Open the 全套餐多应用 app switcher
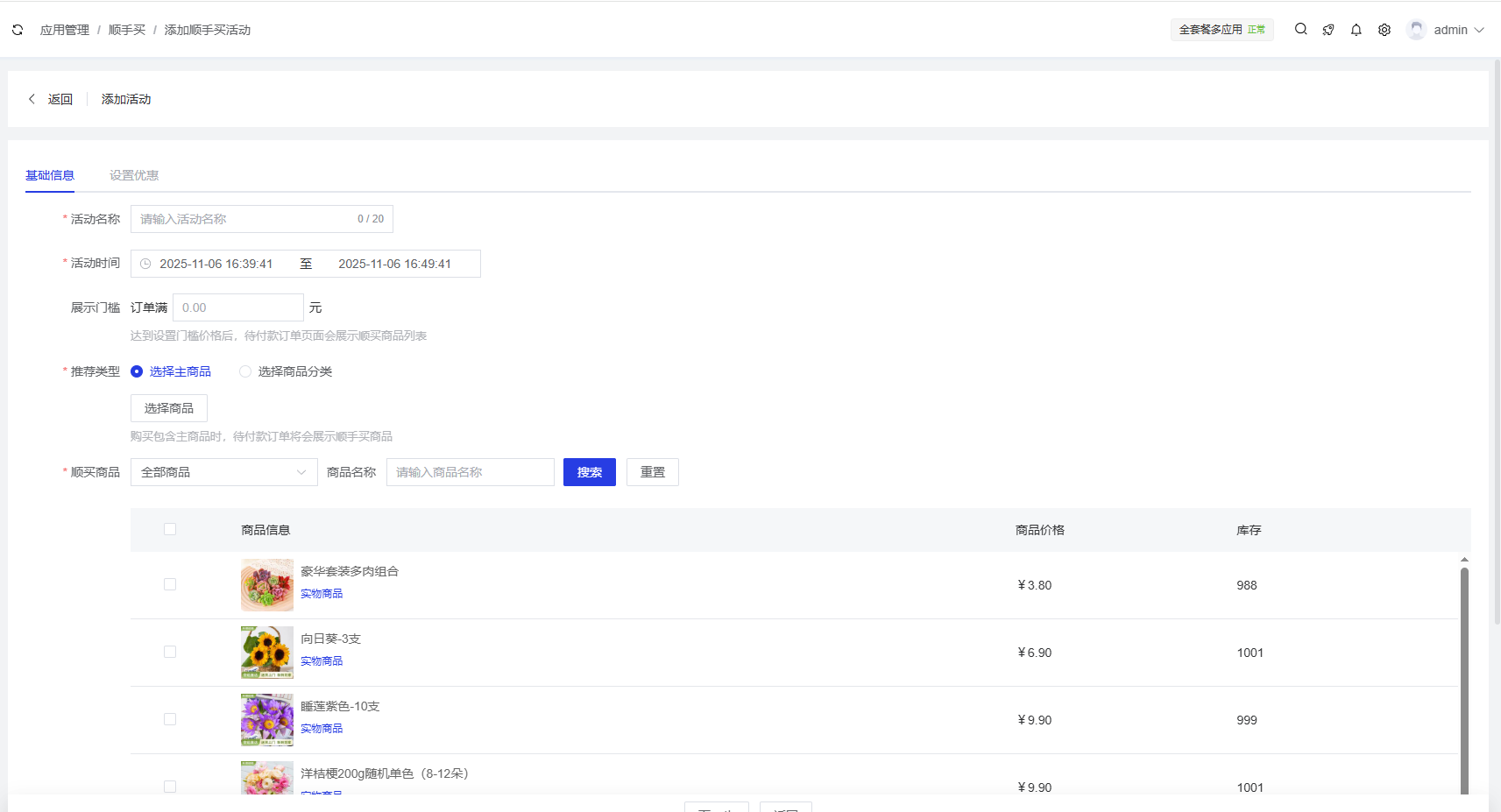This screenshot has height=812, width=1501. [1221, 30]
